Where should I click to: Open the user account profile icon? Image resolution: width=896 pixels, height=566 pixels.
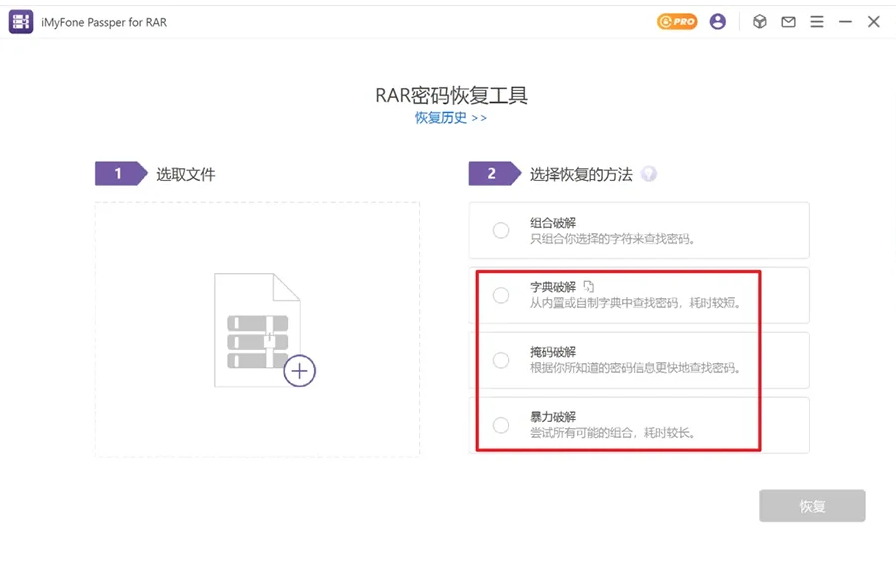[x=718, y=21]
